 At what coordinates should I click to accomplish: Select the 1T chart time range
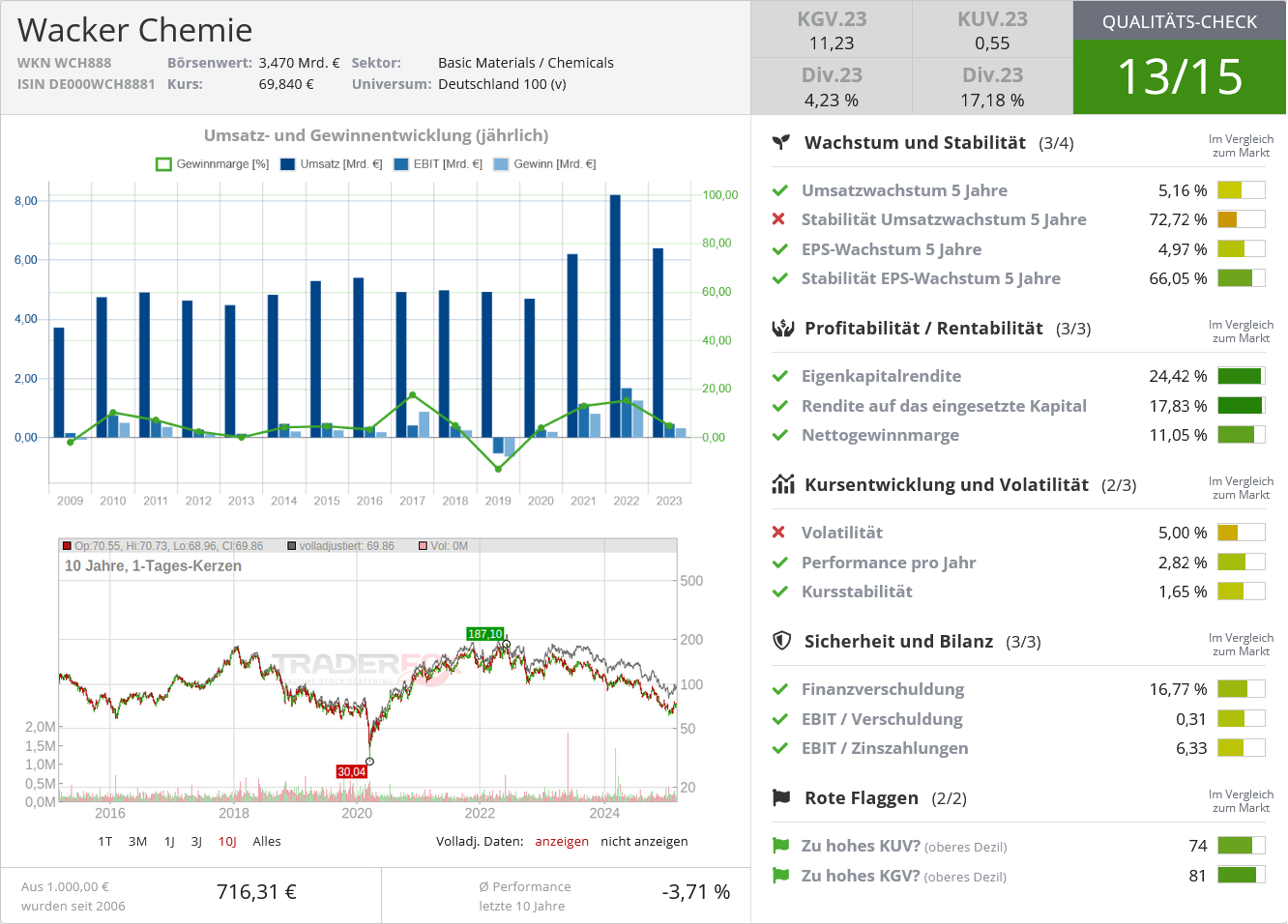pyautogui.click(x=105, y=842)
